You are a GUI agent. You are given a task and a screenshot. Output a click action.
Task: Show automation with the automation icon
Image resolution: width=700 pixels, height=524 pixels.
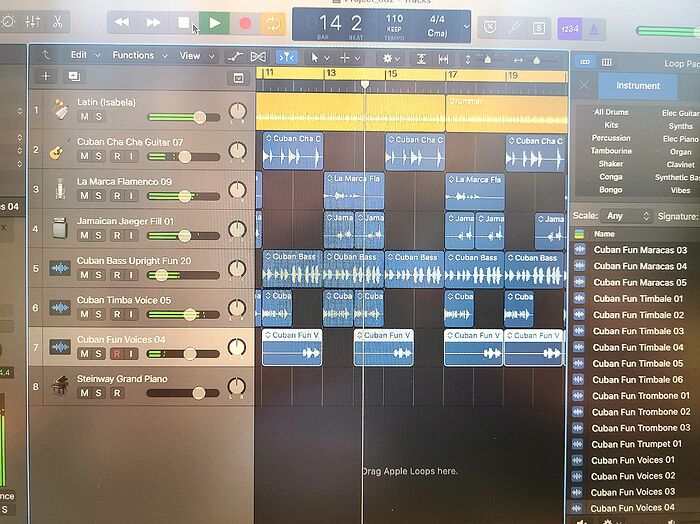pos(235,57)
